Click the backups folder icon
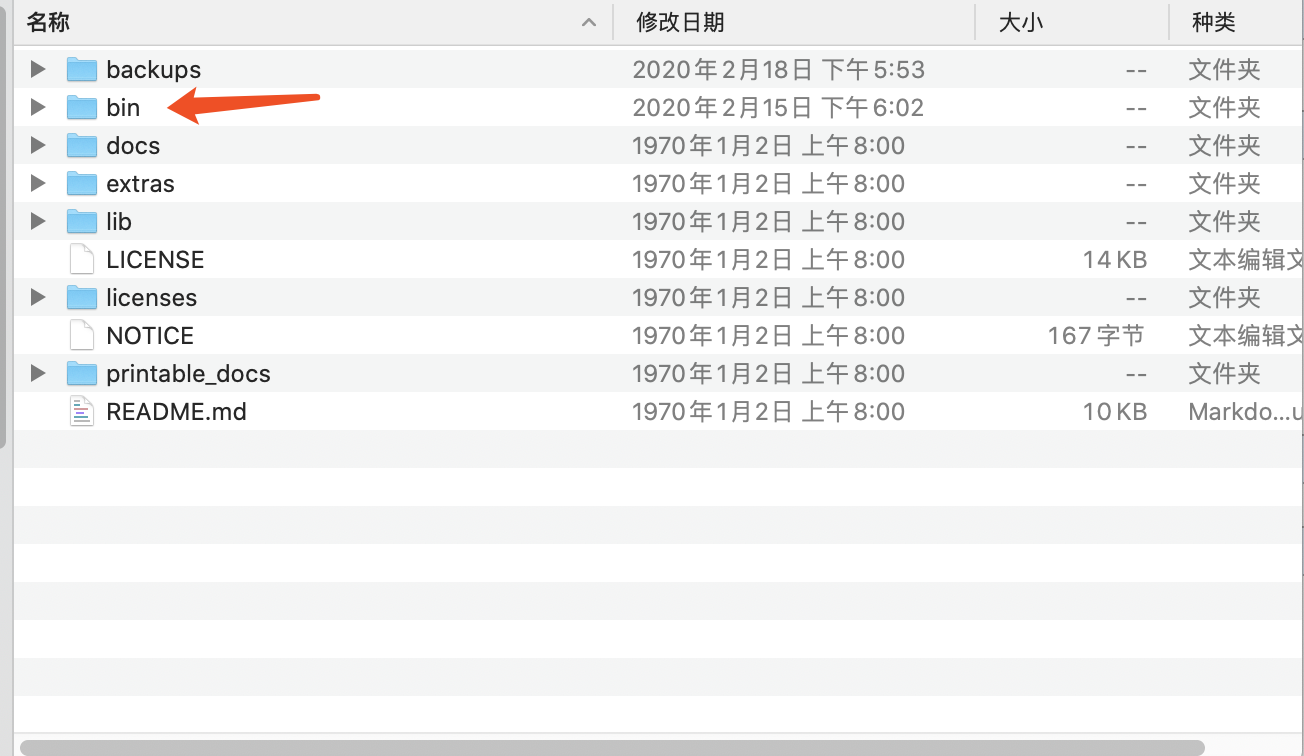This screenshot has width=1304, height=756. tap(81, 69)
